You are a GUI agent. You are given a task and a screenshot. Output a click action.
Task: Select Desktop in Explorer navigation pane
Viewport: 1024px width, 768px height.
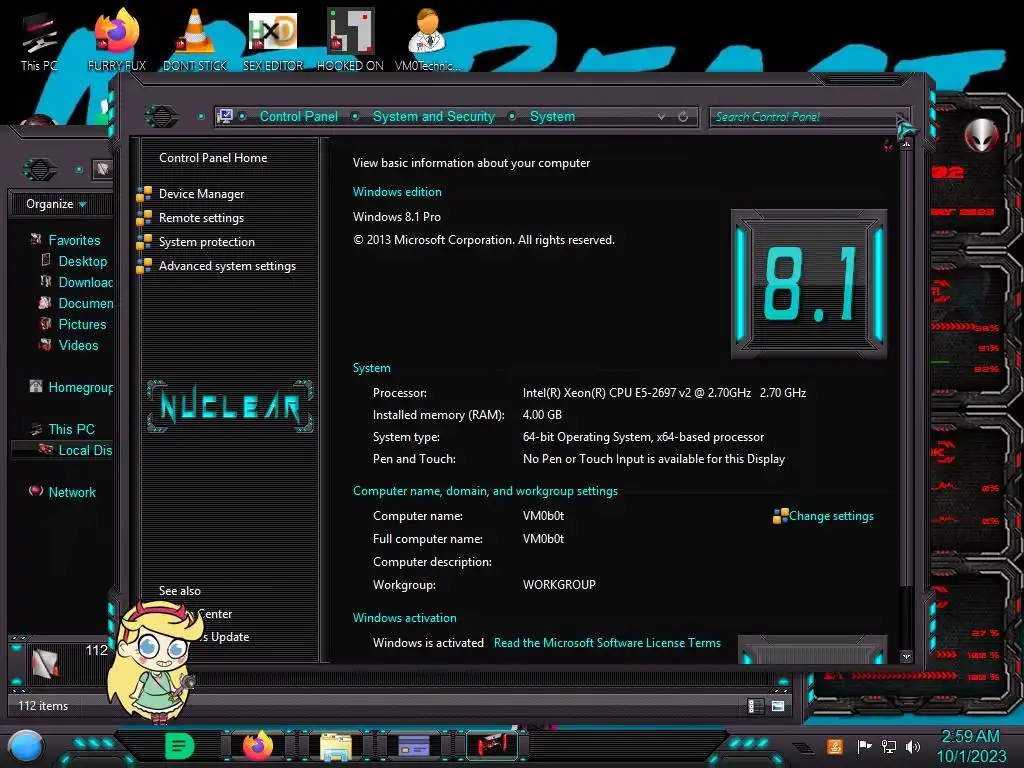coord(82,261)
